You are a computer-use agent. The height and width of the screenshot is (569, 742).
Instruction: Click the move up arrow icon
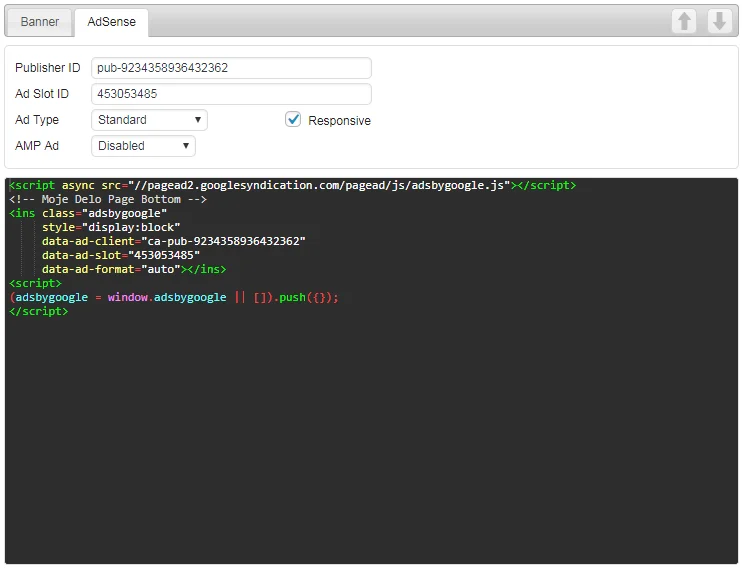tap(684, 21)
